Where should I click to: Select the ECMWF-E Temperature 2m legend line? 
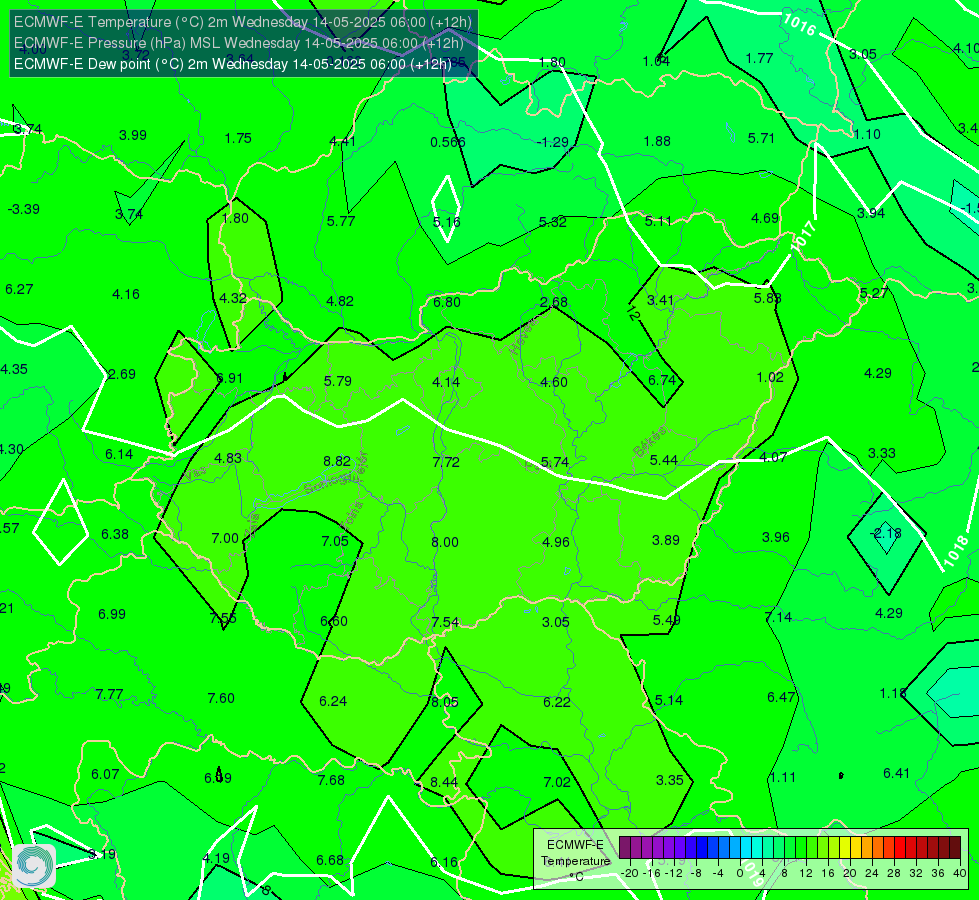pos(243,22)
